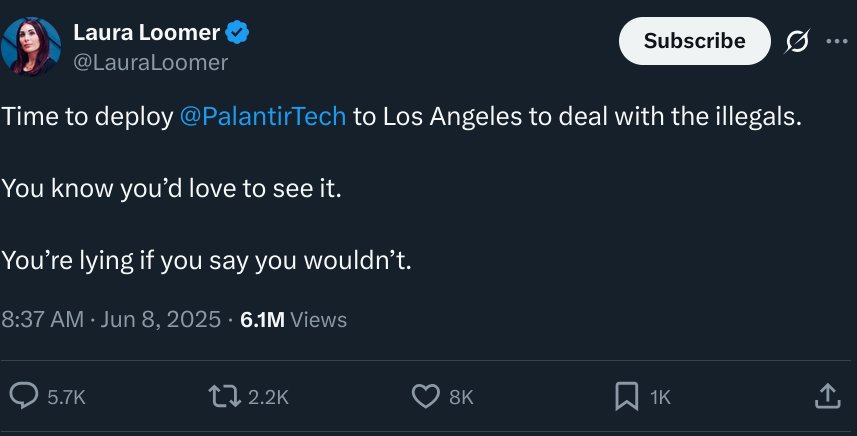
Task: Click the blue verified checkmark badge
Action: (237, 32)
